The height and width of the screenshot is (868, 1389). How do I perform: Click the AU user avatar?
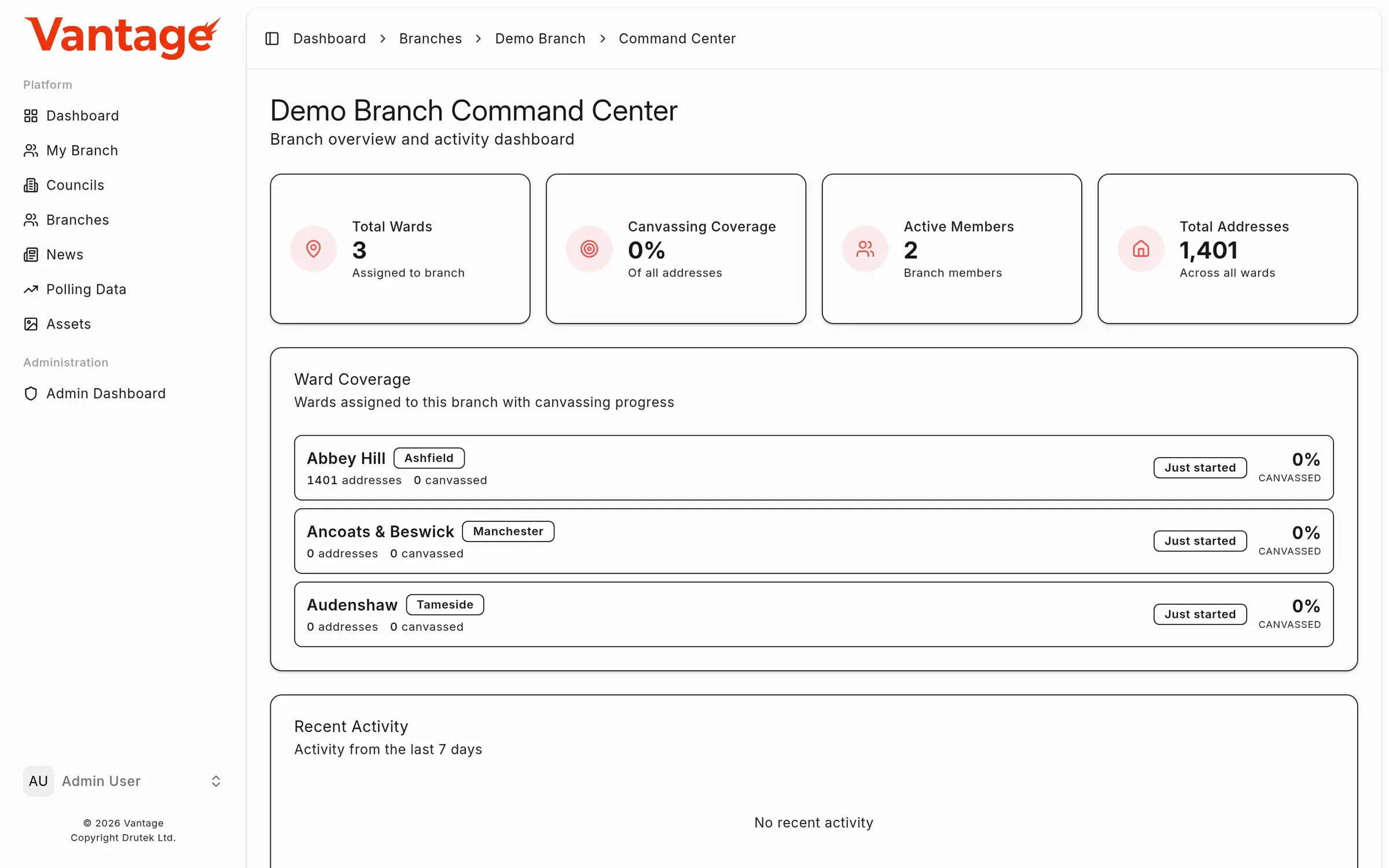tap(38, 781)
